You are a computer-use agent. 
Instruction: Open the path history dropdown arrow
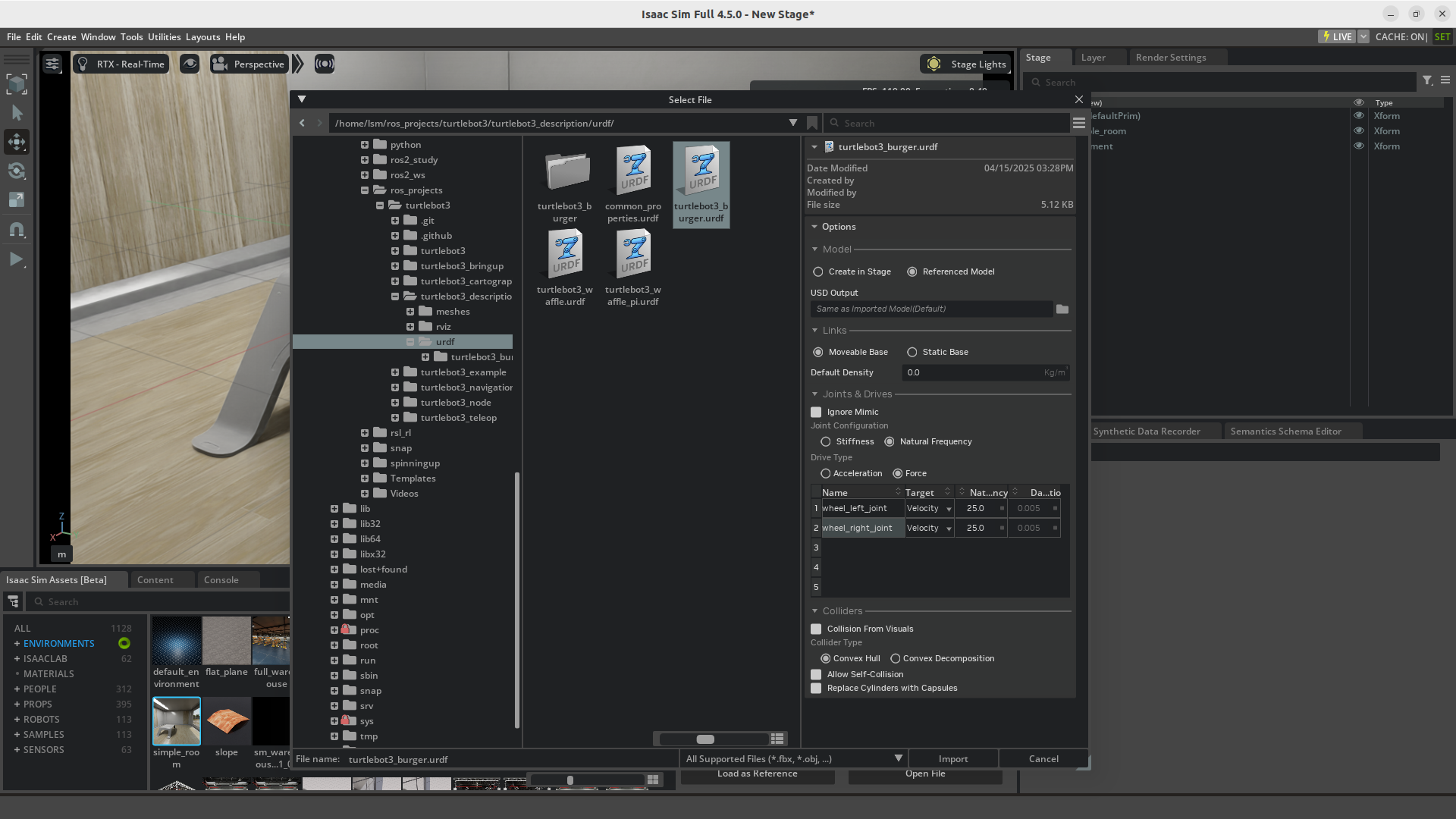coord(793,123)
